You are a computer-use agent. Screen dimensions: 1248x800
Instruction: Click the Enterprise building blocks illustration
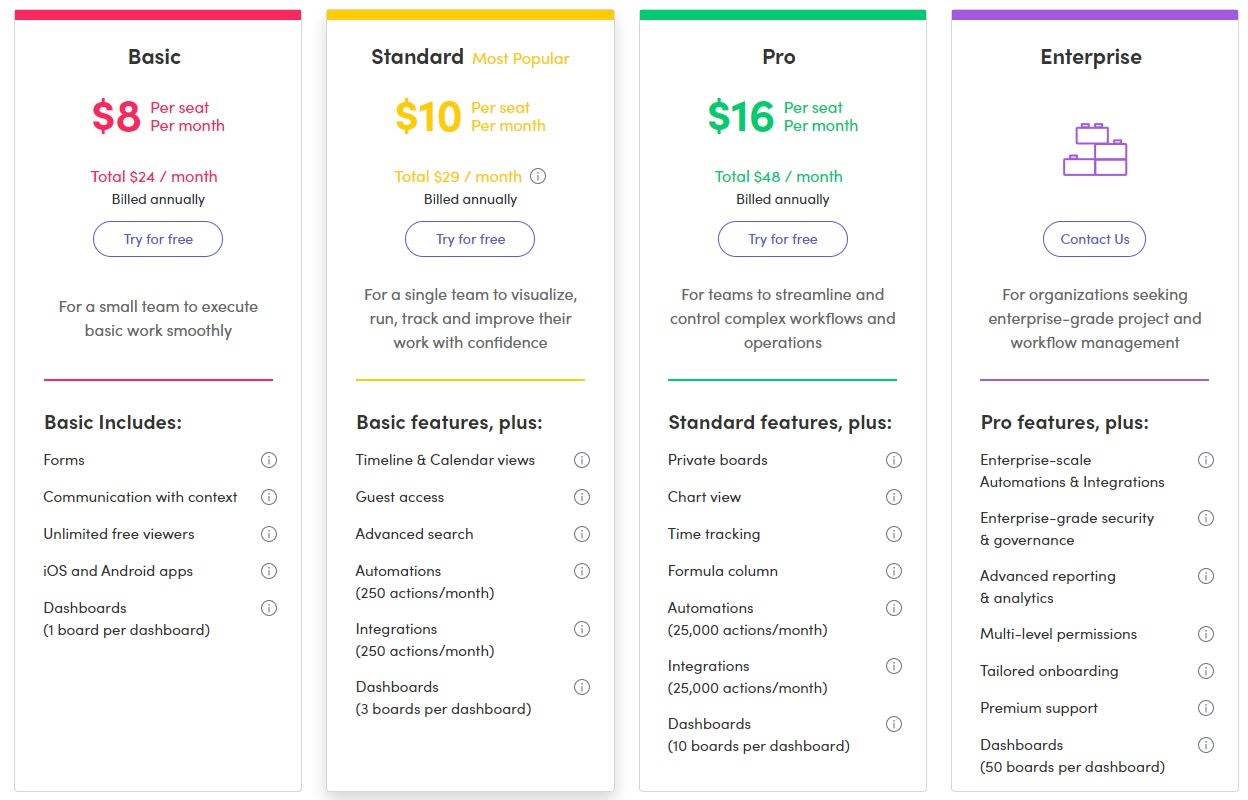1095,149
